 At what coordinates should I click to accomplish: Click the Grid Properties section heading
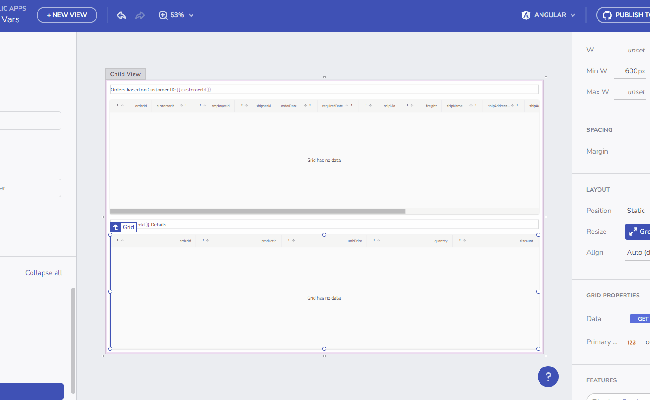613,295
